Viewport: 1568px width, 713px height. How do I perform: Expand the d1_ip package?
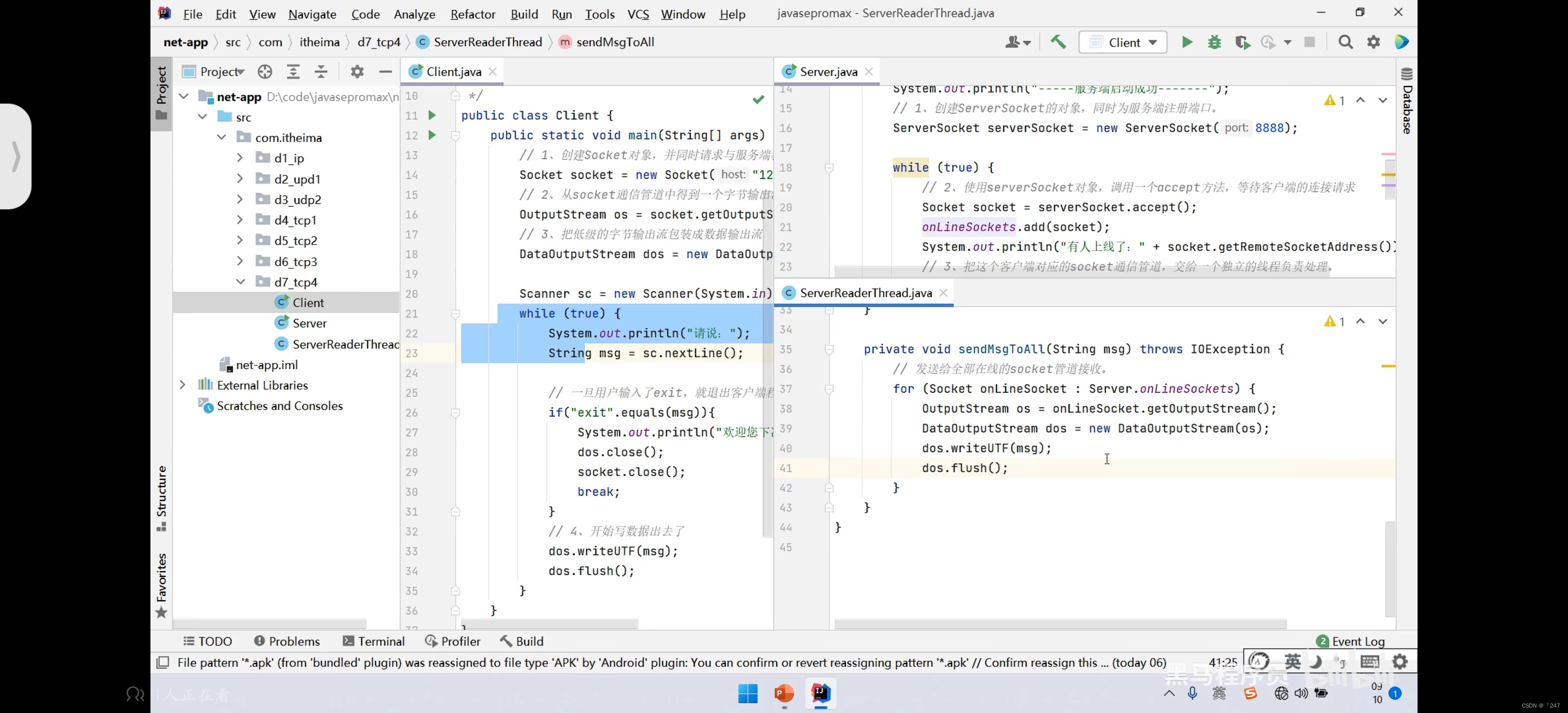coord(240,158)
